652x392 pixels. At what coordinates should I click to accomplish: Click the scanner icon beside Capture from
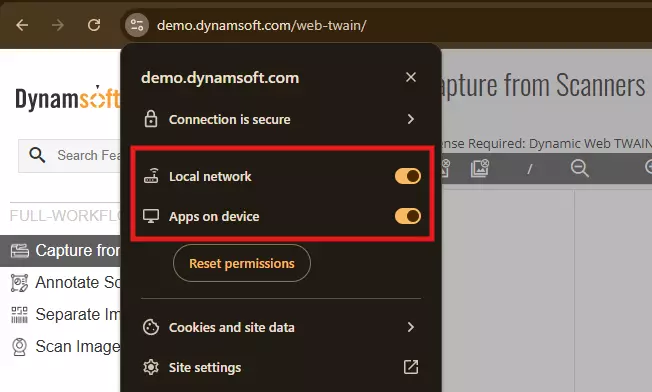coord(20,251)
